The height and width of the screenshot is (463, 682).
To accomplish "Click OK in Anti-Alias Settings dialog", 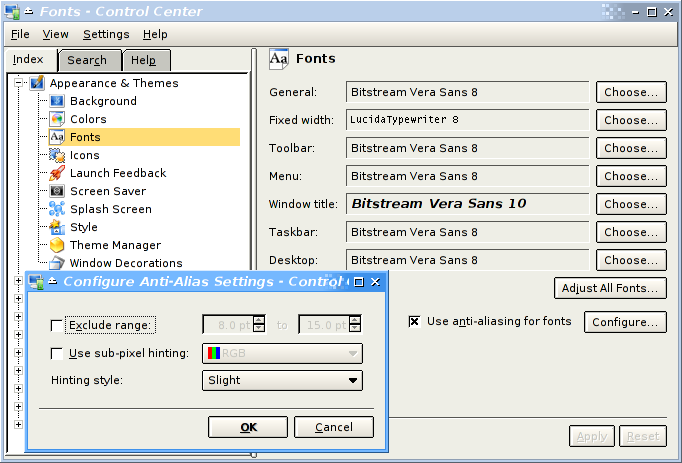I will pyautogui.click(x=248, y=427).
